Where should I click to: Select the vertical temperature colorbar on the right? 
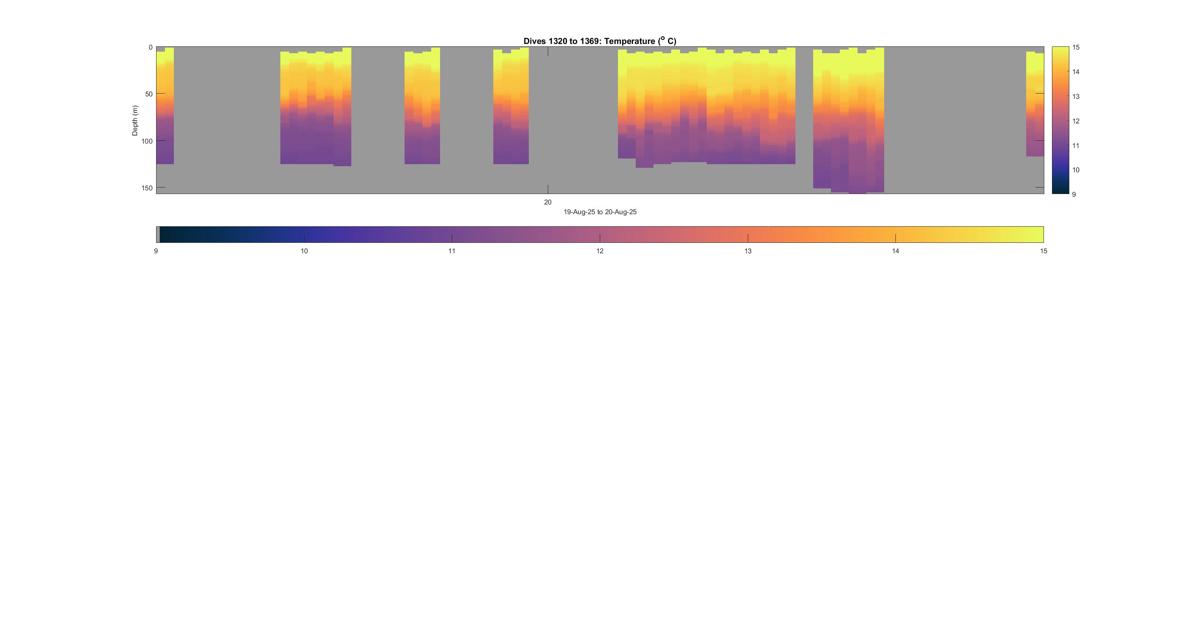pyautogui.click(x=1060, y=120)
